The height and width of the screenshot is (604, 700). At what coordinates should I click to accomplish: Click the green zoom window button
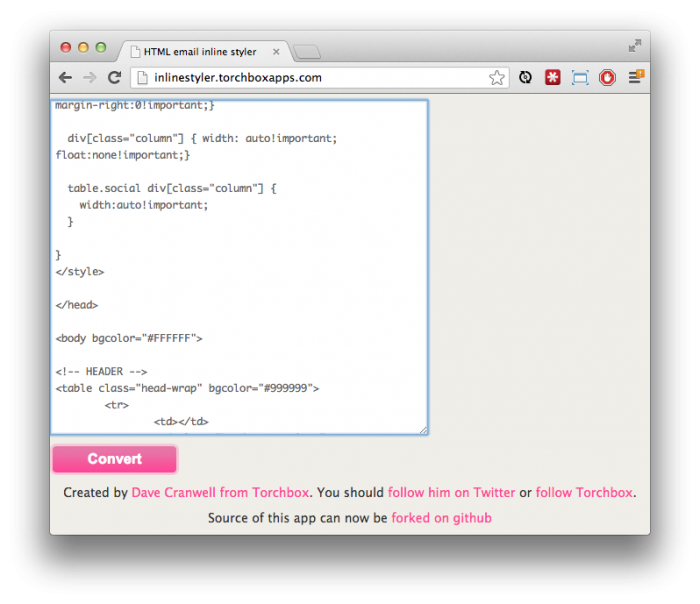tap(101, 47)
